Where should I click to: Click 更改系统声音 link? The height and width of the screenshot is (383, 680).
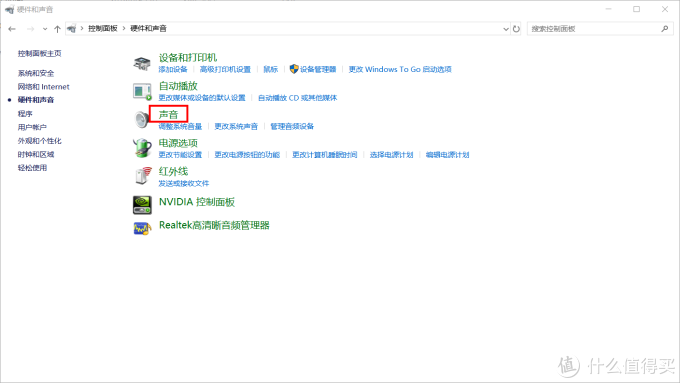pyautogui.click(x=236, y=126)
